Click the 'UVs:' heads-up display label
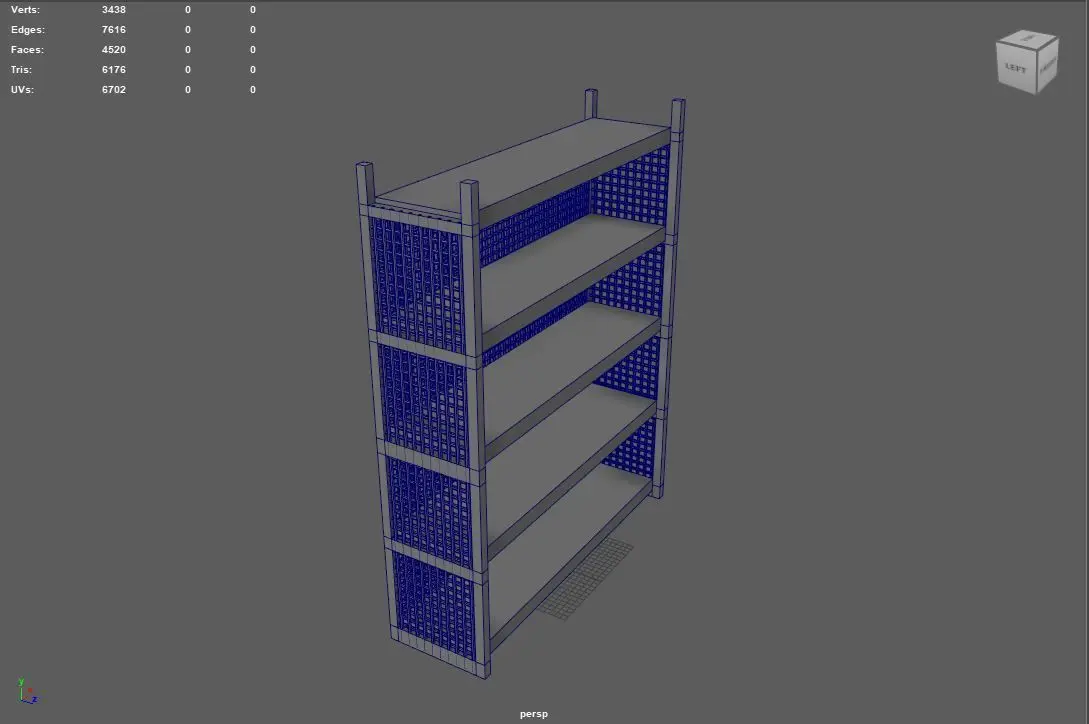 point(22,90)
